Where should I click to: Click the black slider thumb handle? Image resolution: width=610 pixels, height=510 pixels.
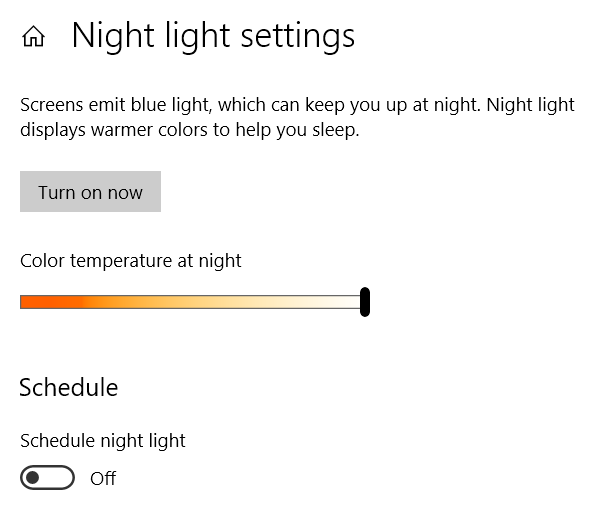tap(365, 302)
